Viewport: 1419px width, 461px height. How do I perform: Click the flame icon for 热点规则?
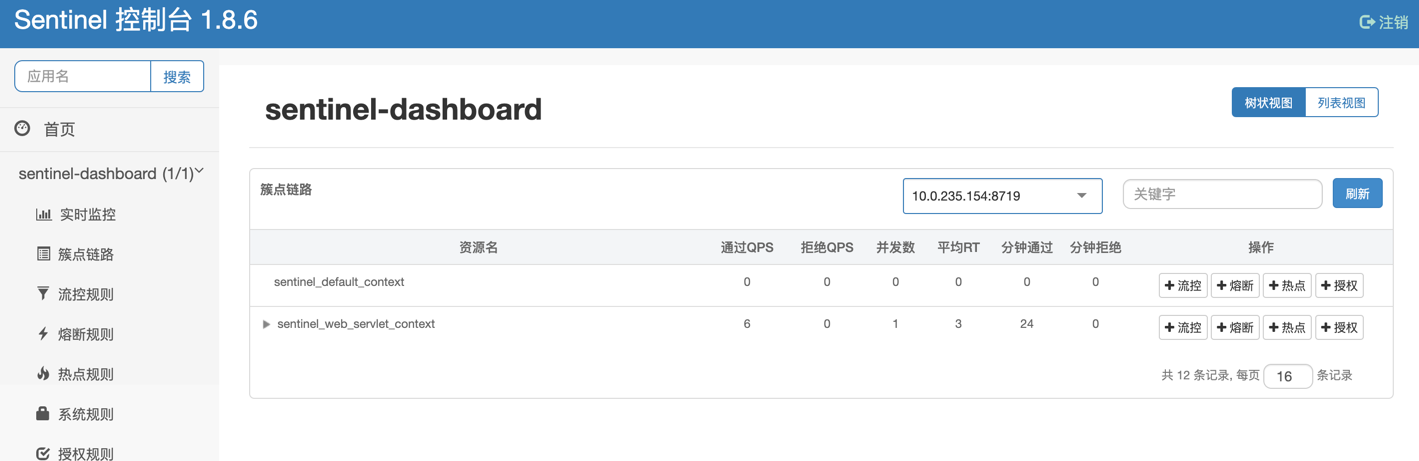tap(43, 374)
